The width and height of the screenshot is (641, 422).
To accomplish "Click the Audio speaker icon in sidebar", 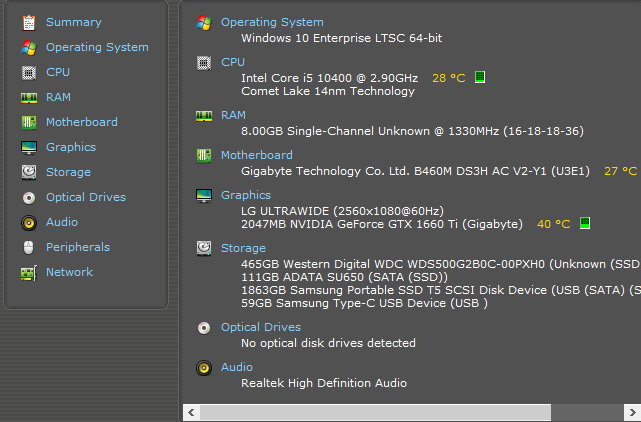I will 28,222.
